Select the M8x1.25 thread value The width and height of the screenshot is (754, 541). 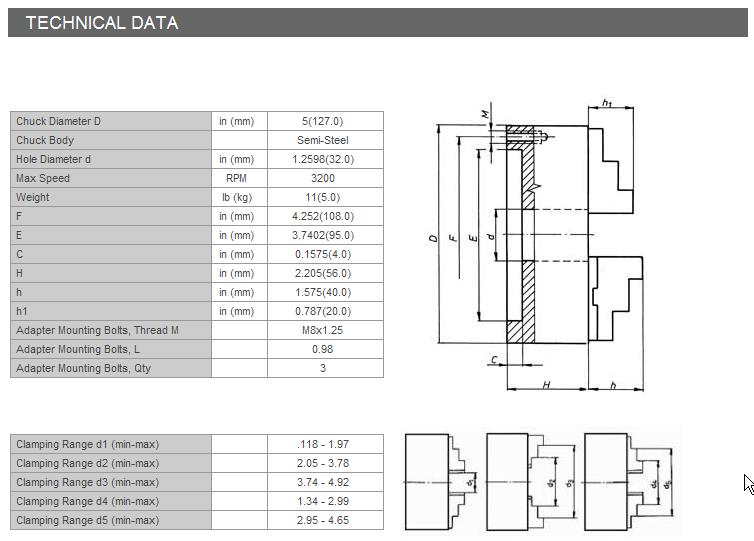pyautogui.click(x=323, y=330)
